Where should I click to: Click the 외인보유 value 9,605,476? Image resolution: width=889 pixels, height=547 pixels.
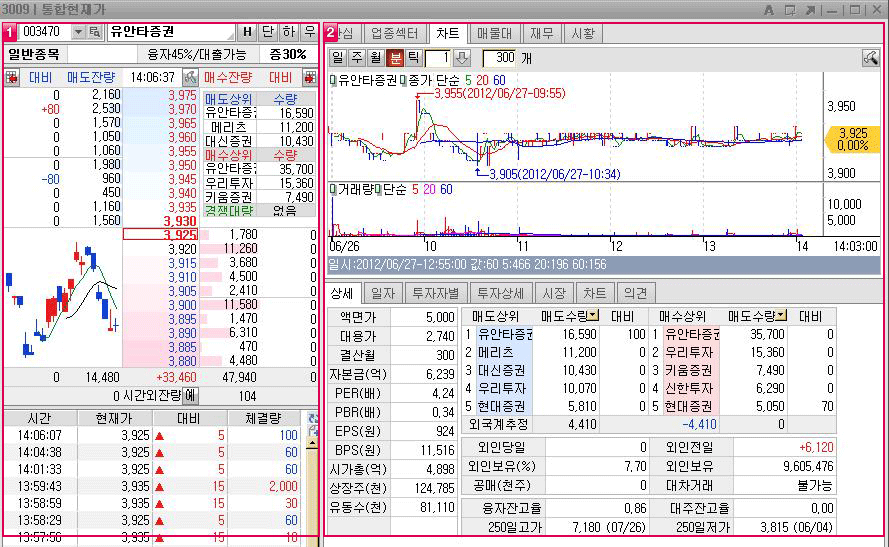(784, 467)
